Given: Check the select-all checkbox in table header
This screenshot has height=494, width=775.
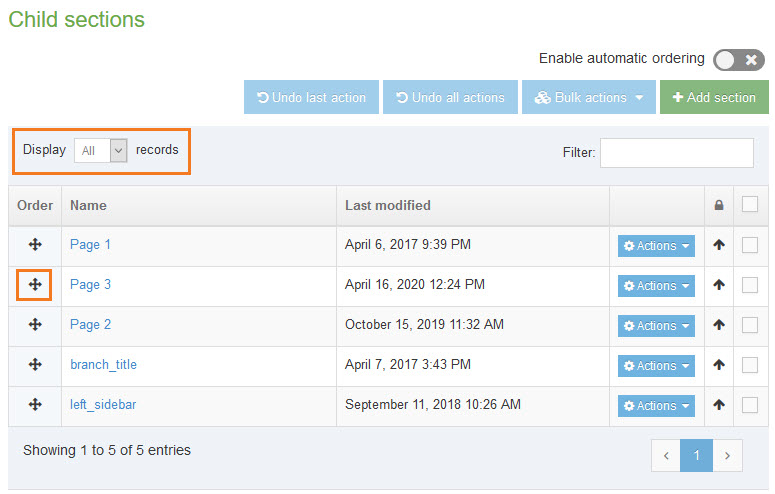Looking at the screenshot, I should (x=750, y=204).
